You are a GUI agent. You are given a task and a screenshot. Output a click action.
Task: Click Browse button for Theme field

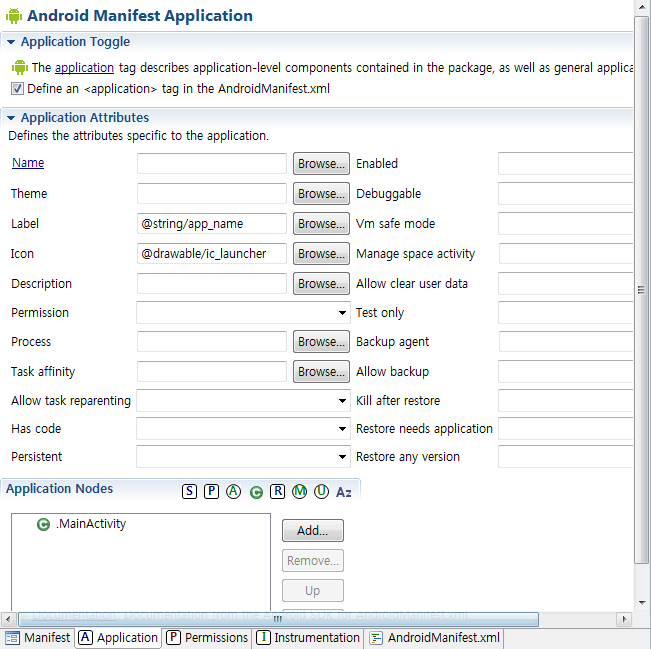[x=321, y=193]
